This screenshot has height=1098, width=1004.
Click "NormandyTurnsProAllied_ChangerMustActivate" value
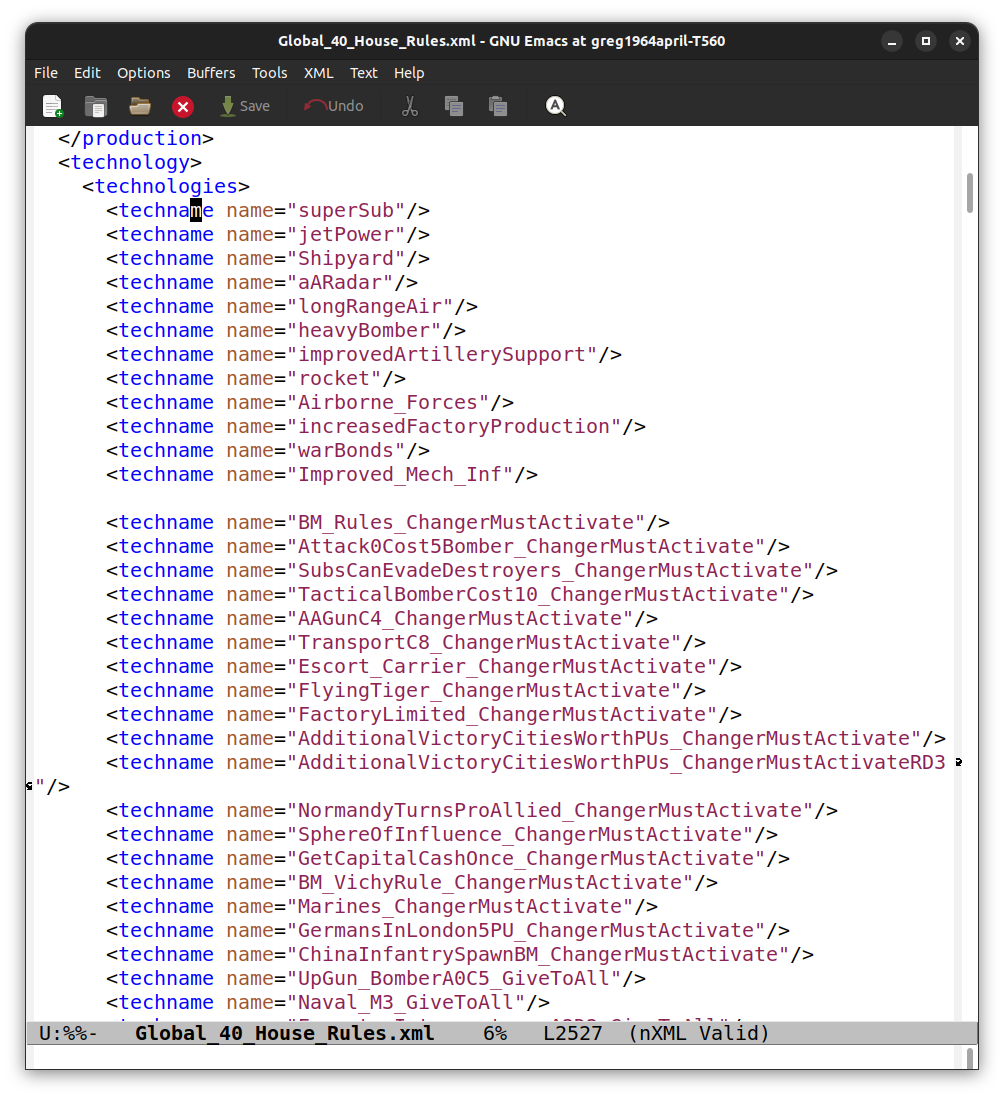tap(550, 810)
